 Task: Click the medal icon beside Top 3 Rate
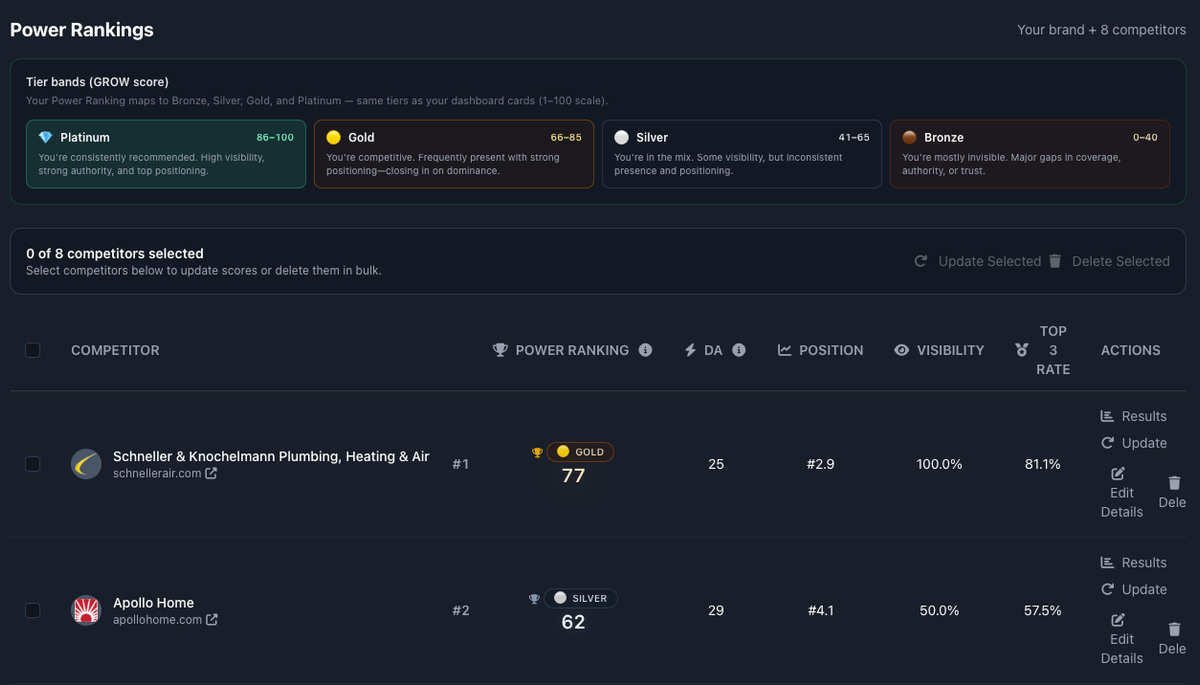[1021, 350]
